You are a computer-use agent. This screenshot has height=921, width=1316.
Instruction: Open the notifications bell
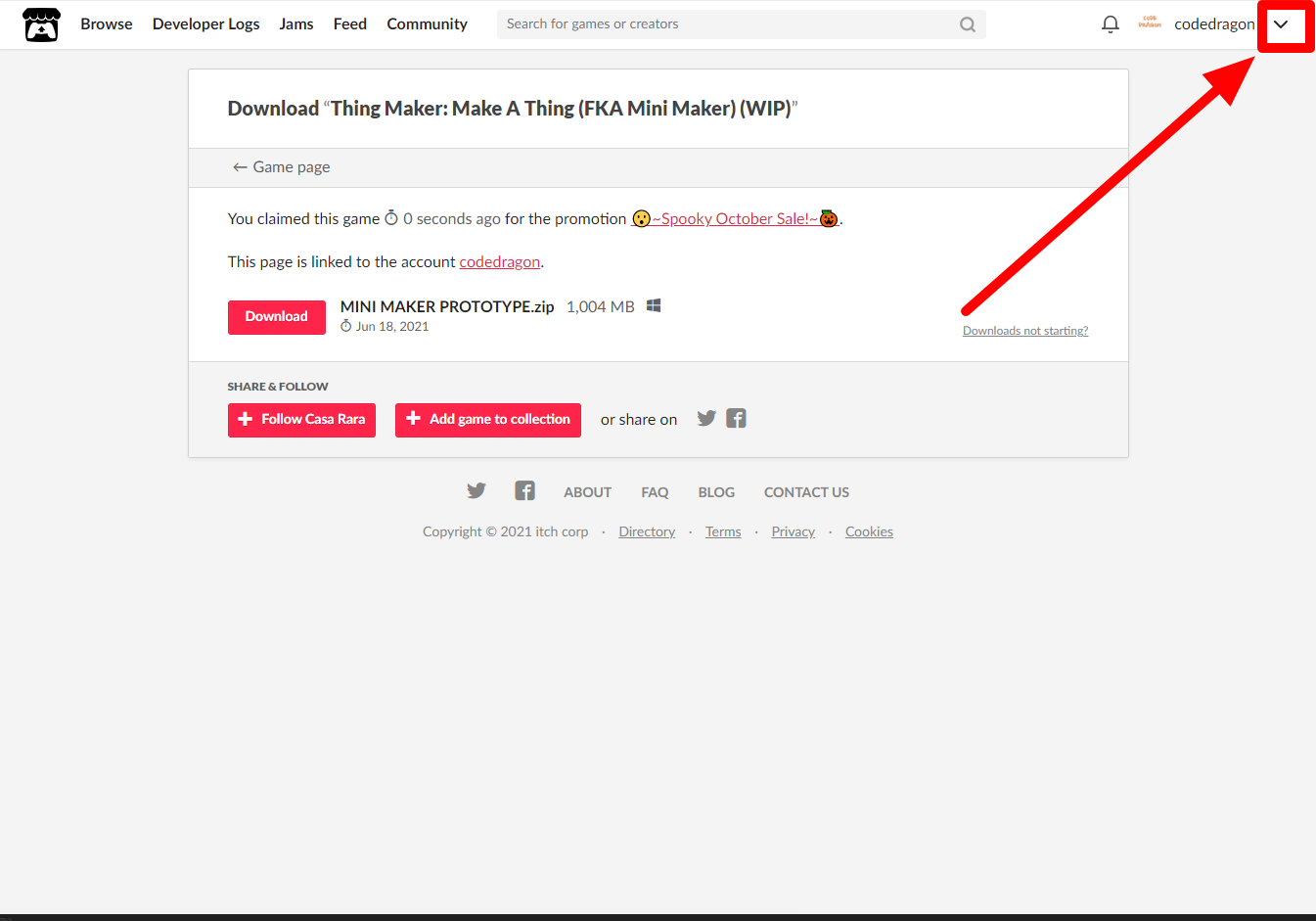click(1111, 24)
